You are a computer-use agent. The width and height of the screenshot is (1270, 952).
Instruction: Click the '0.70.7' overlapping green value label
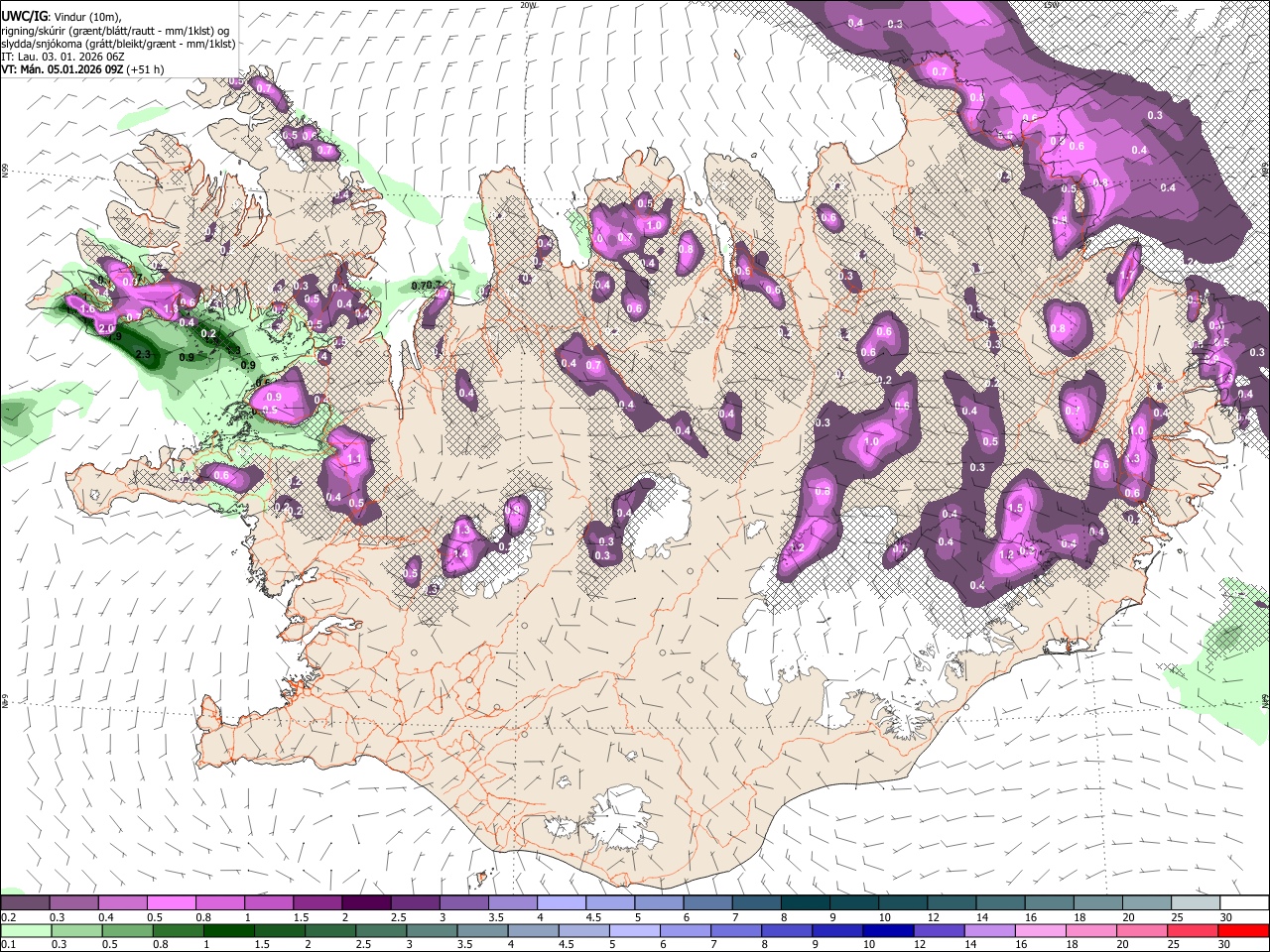click(426, 286)
